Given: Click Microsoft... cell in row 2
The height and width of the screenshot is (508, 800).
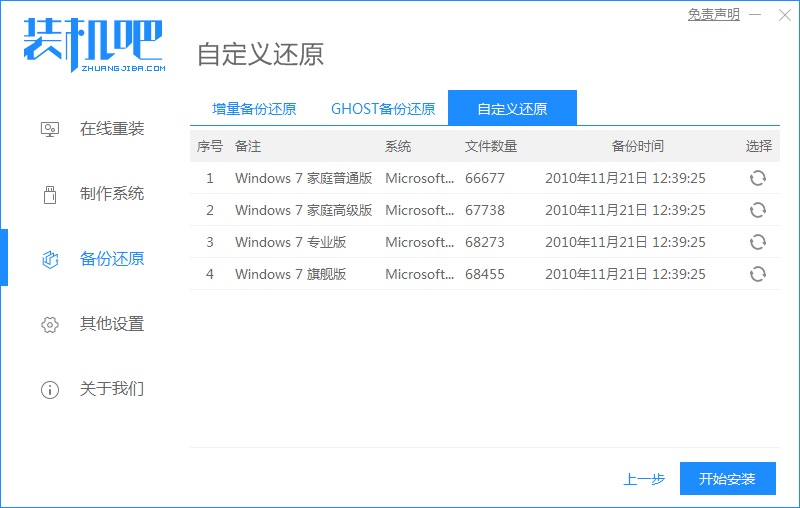Looking at the screenshot, I should pyautogui.click(x=419, y=210).
